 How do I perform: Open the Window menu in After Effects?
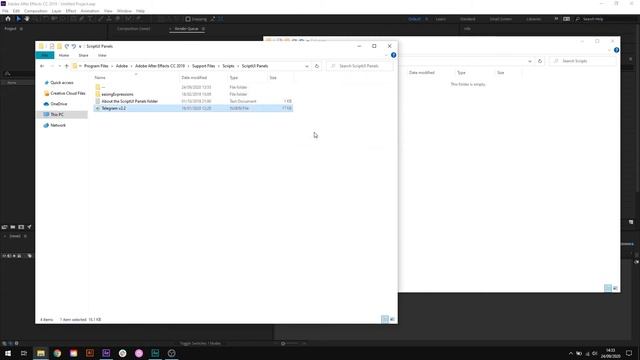124,11
